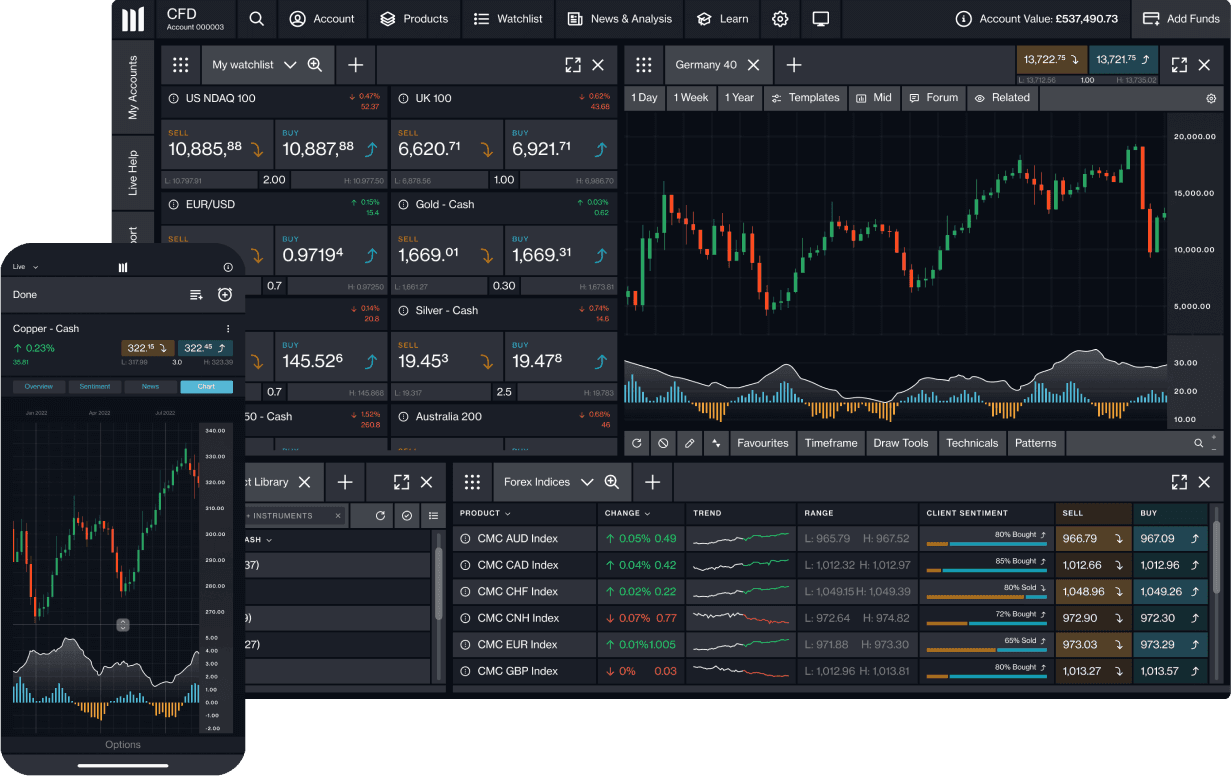1231x776 pixels.
Task: Click the Products icon in the top bar
Action: (x=388, y=18)
